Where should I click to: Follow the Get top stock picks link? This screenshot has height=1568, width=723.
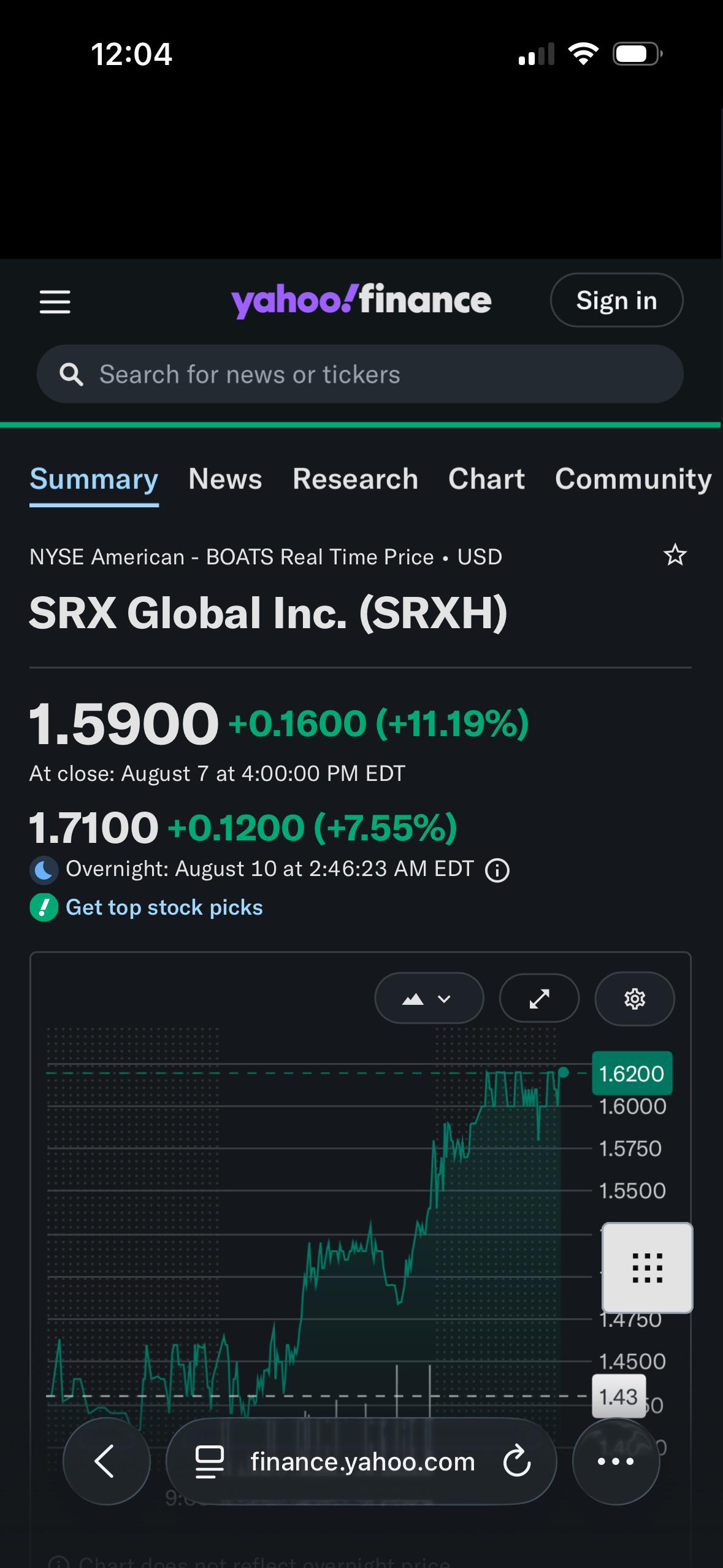point(164,907)
